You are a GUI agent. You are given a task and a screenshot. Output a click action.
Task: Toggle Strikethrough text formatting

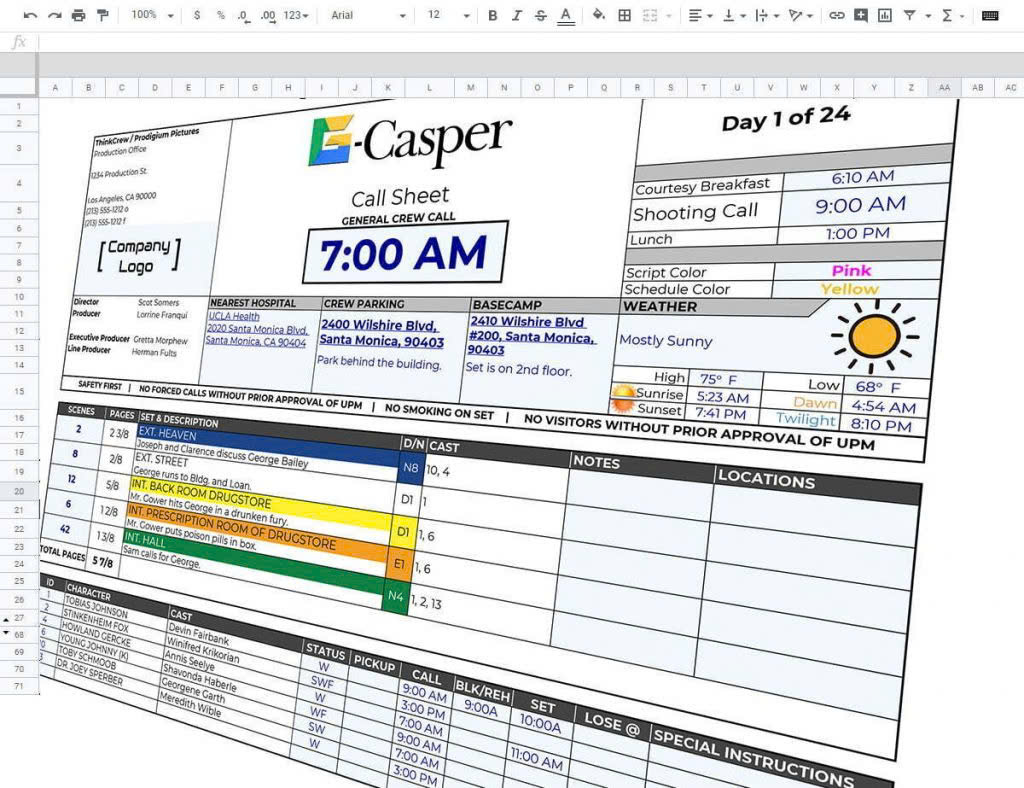(541, 16)
